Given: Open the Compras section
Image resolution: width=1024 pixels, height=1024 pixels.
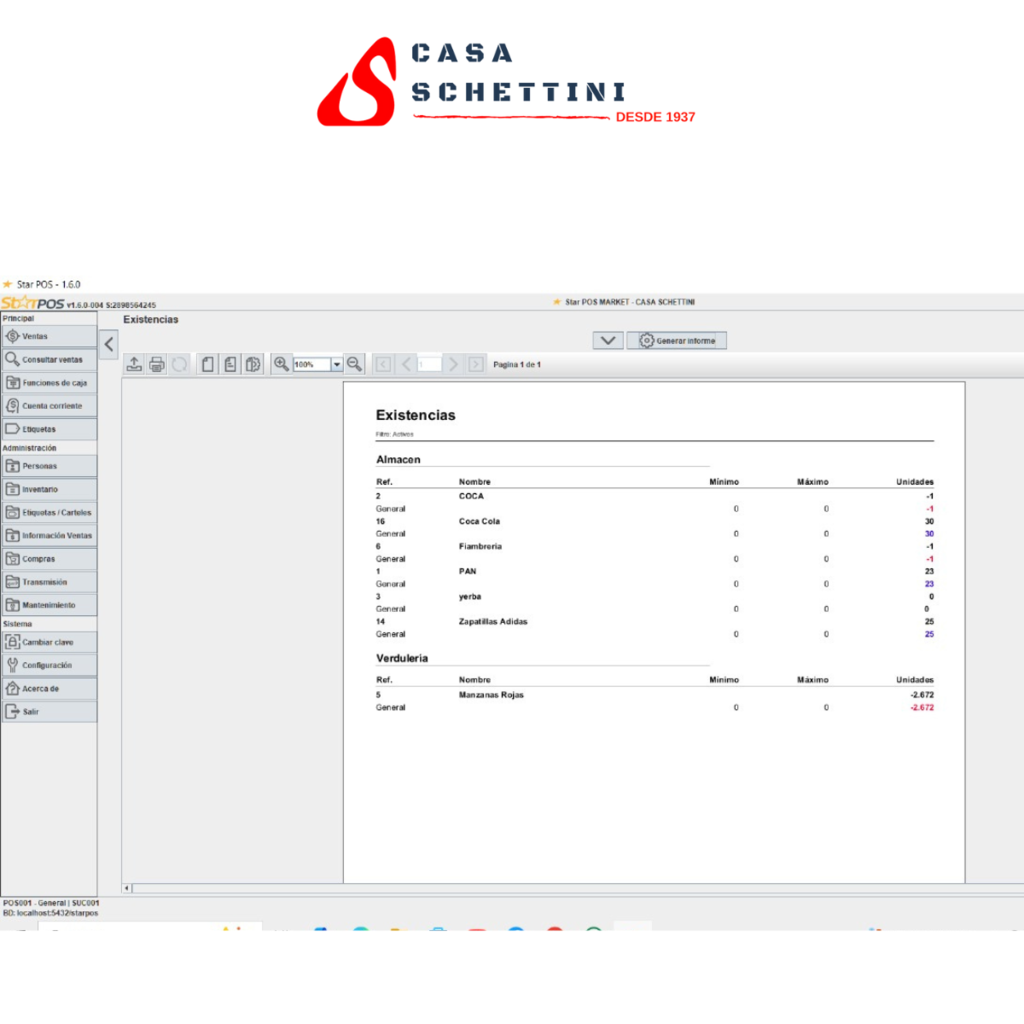Looking at the screenshot, I should click(49, 559).
